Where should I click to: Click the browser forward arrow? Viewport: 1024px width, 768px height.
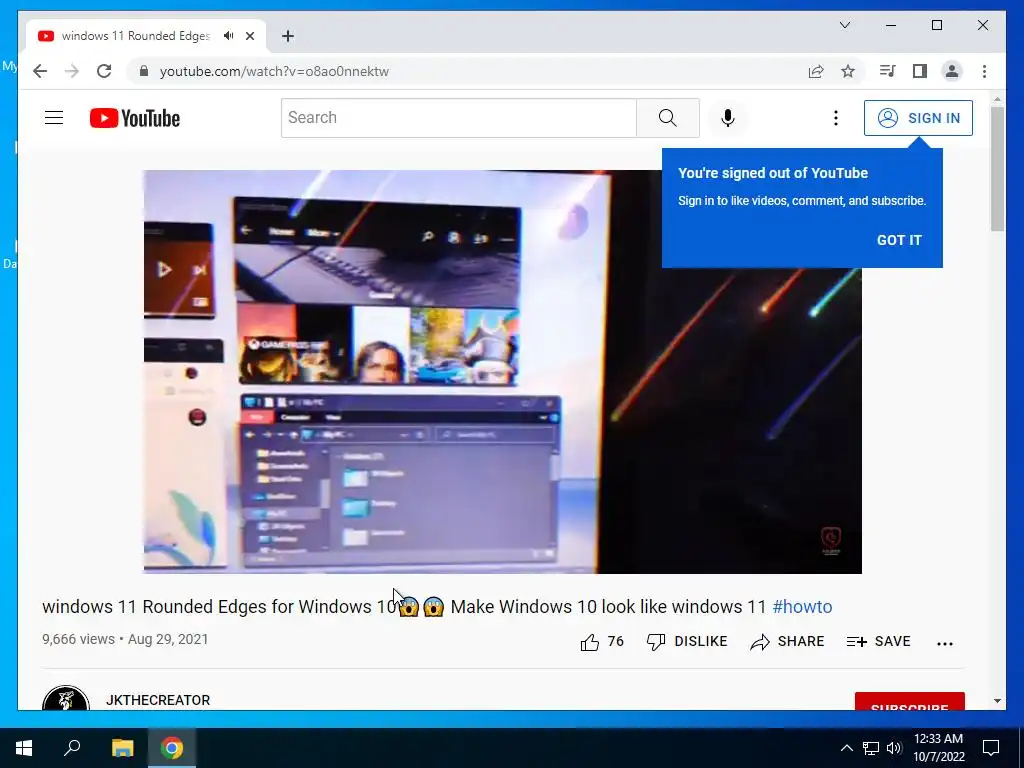coord(72,71)
